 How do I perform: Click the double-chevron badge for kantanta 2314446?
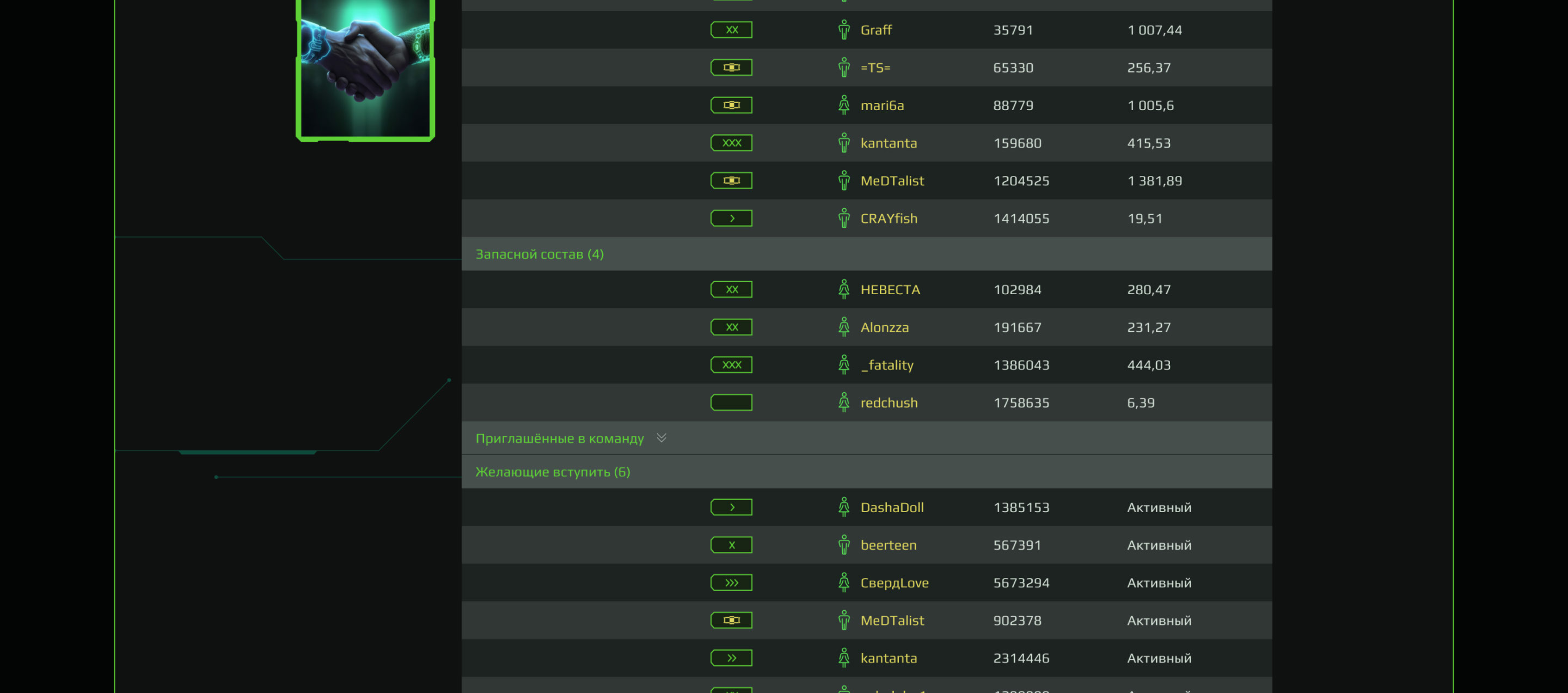point(731,658)
